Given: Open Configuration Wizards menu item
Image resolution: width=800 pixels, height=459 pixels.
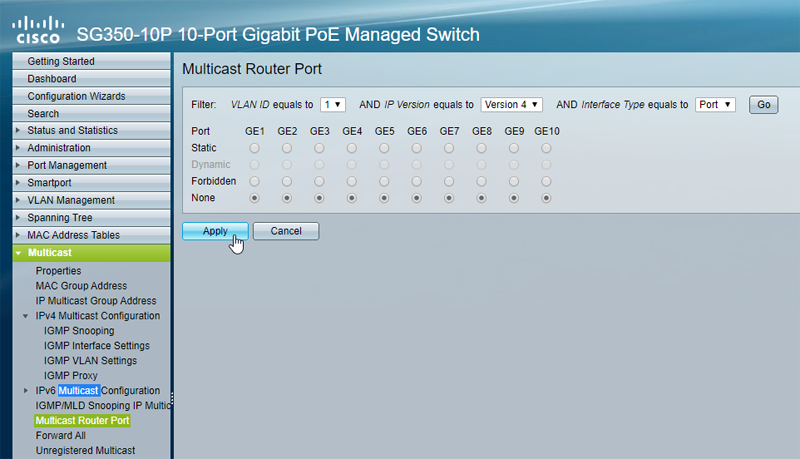Looking at the screenshot, I should coord(91,96).
